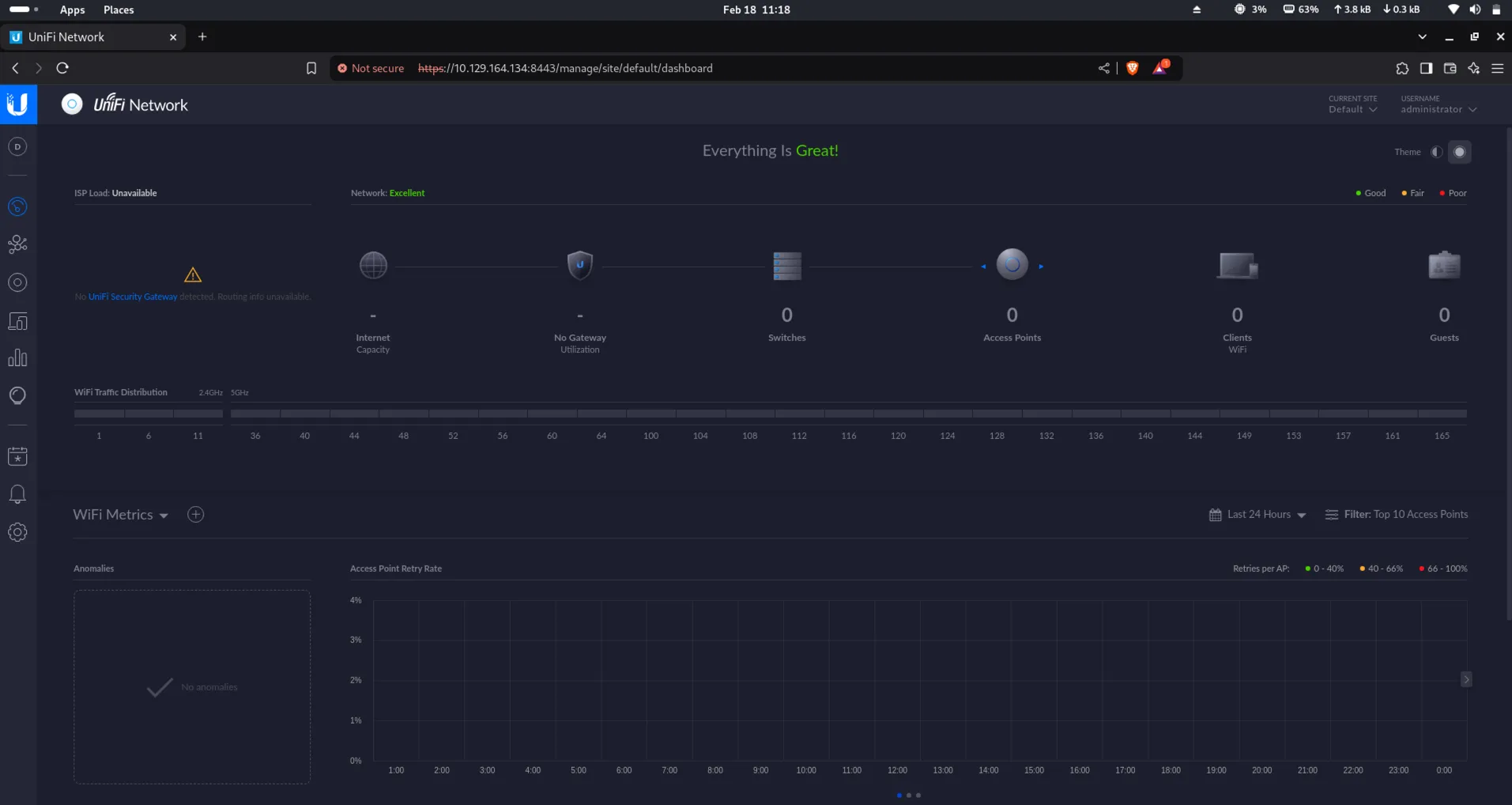Click the gateway shield icon
Viewport: 1512px width, 805px height.
point(580,265)
